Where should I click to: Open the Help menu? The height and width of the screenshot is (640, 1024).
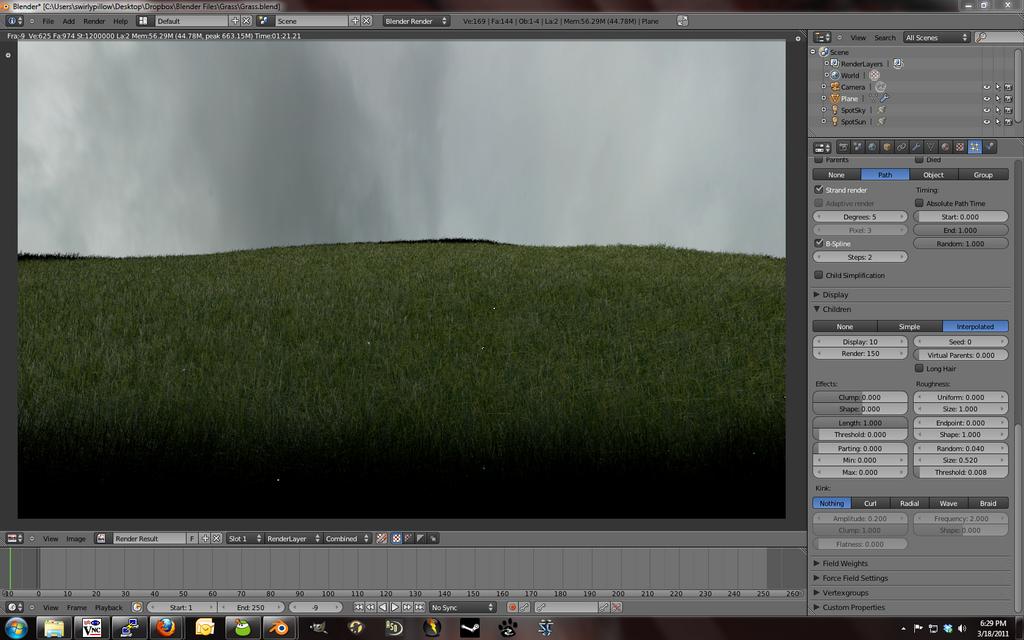(121, 21)
